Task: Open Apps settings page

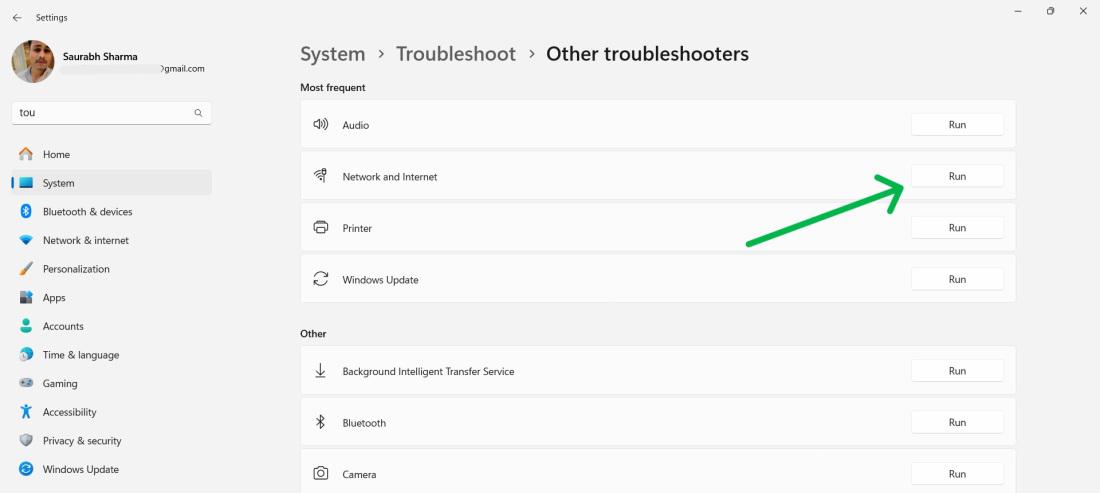Action: click(x=112, y=297)
